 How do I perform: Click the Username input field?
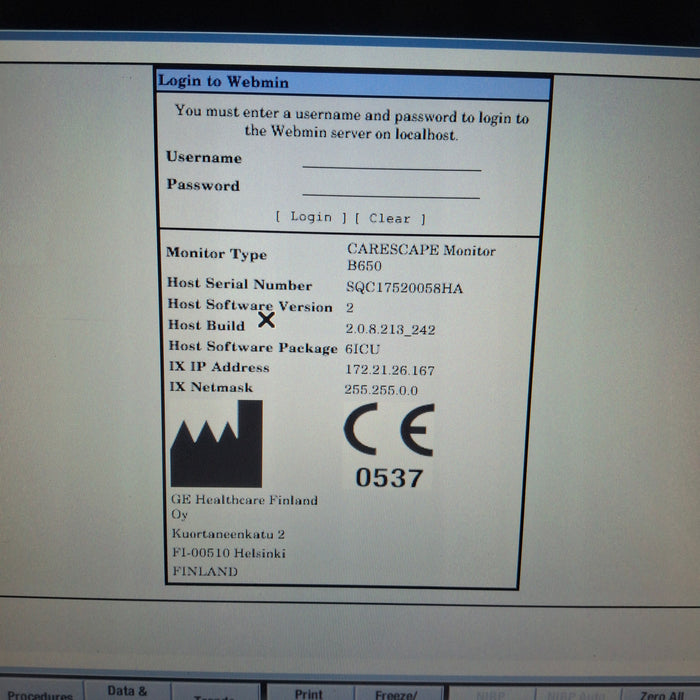point(391,160)
